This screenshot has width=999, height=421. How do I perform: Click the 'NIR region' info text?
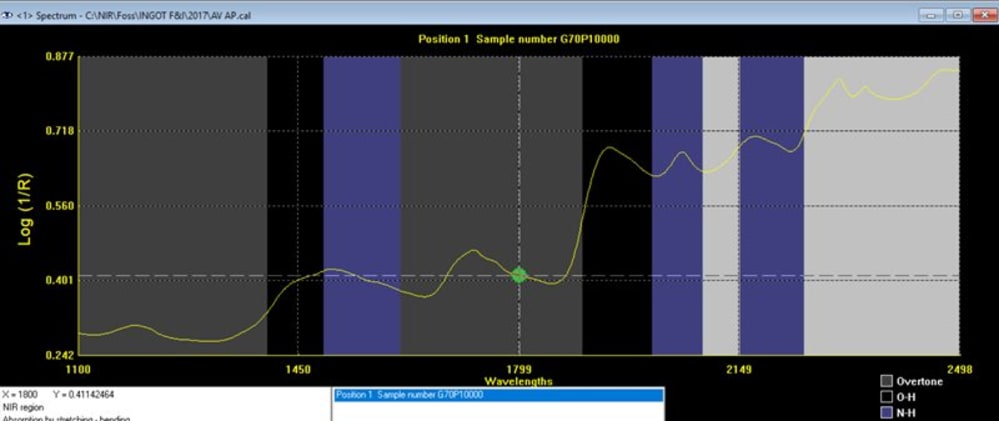(23, 406)
